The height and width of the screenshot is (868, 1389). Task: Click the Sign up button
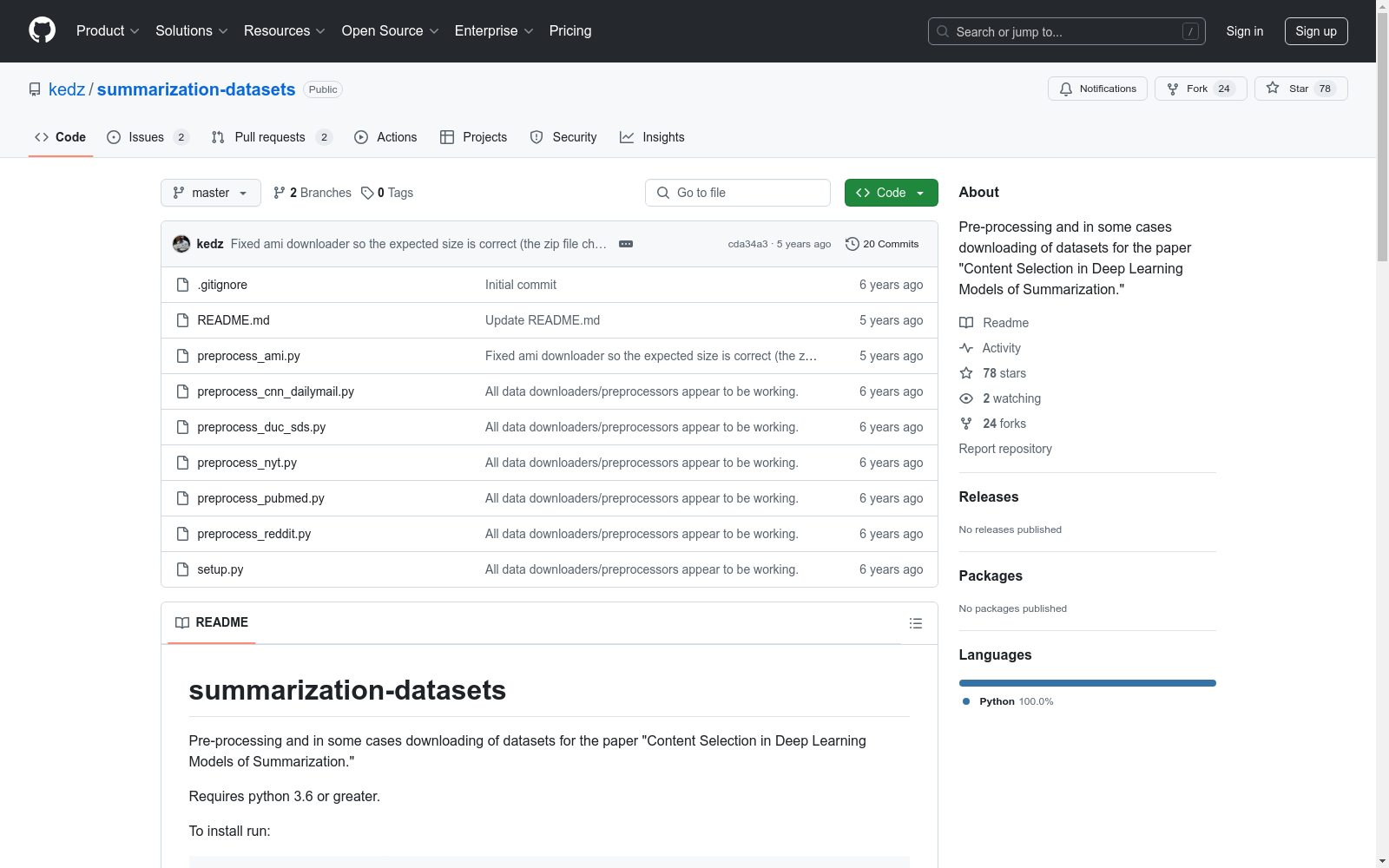point(1316,31)
